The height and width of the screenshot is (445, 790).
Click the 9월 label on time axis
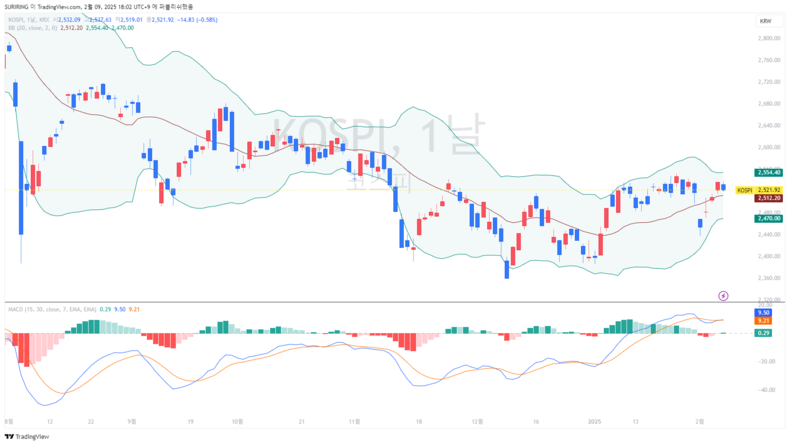click(x=131, y=421)
